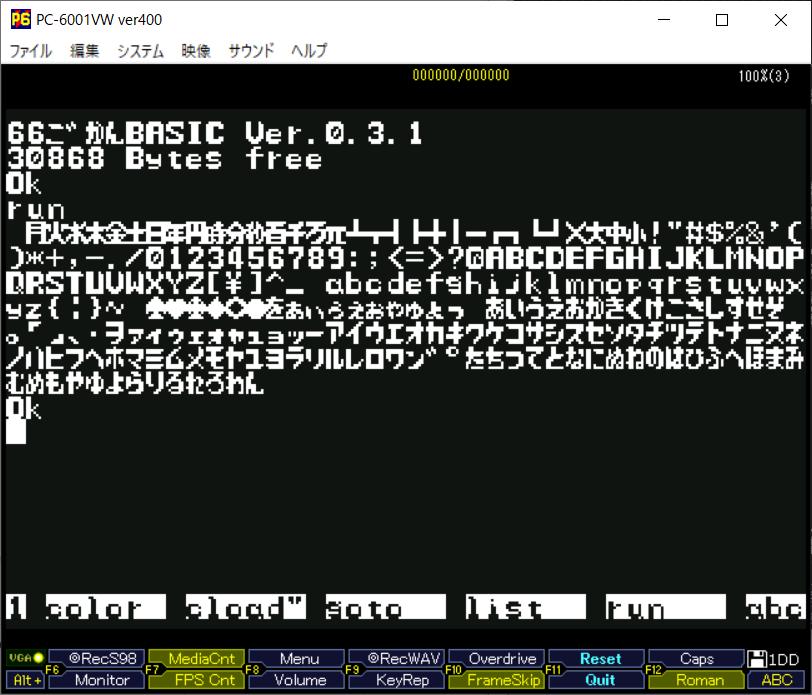Click the 1DD floppy disk icon
Viewport: 812px width, 695px height.
[x=766, y=658]
